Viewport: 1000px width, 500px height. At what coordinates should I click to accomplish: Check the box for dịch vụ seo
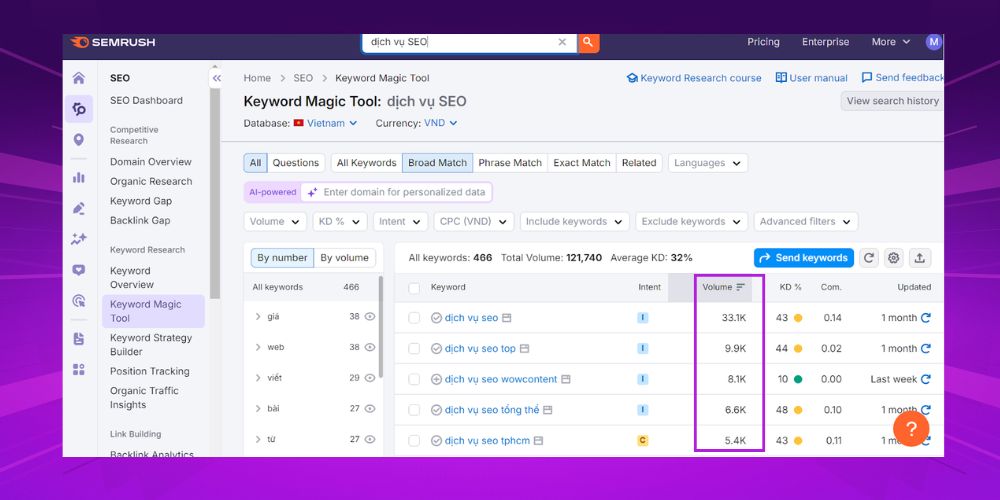(x=414, y=318)
